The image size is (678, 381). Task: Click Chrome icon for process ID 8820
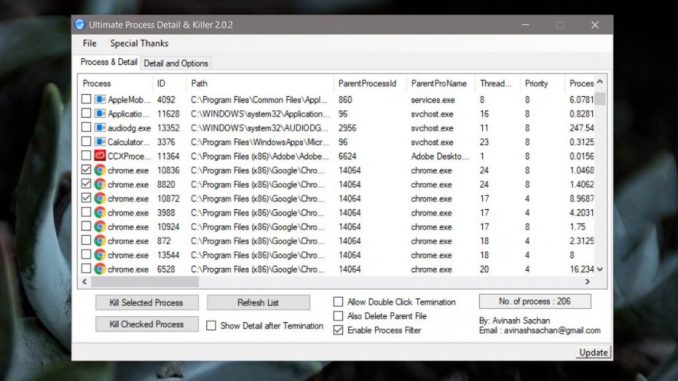[100, 184]
